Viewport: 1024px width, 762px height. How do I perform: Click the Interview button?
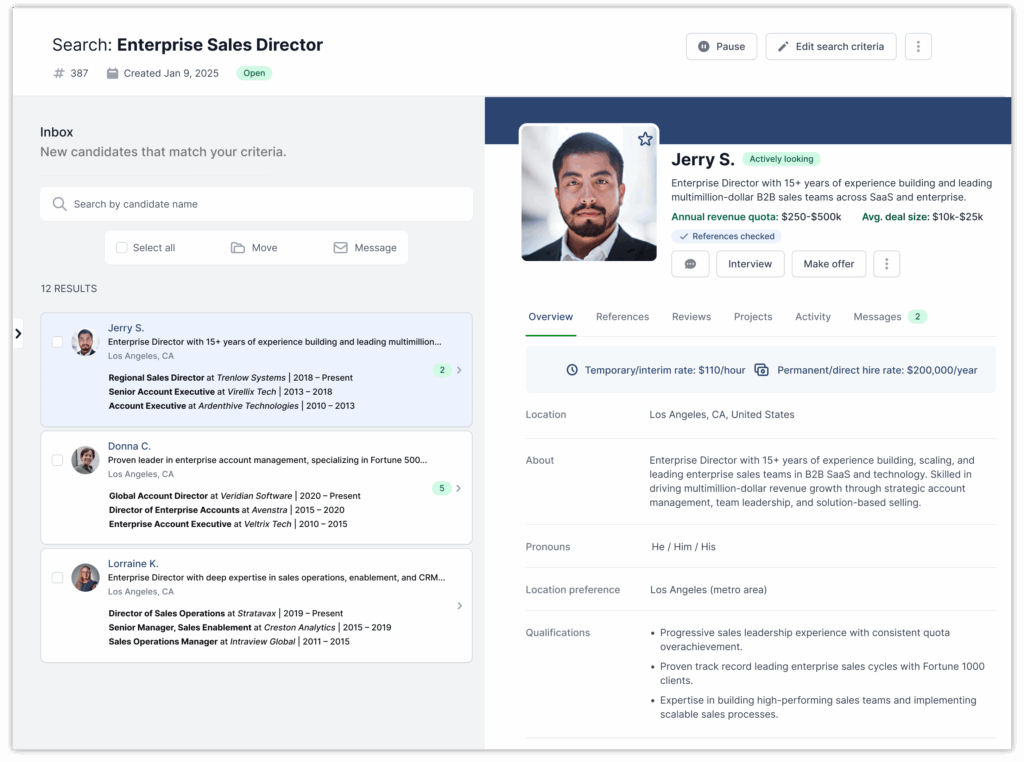coord(750,264)
